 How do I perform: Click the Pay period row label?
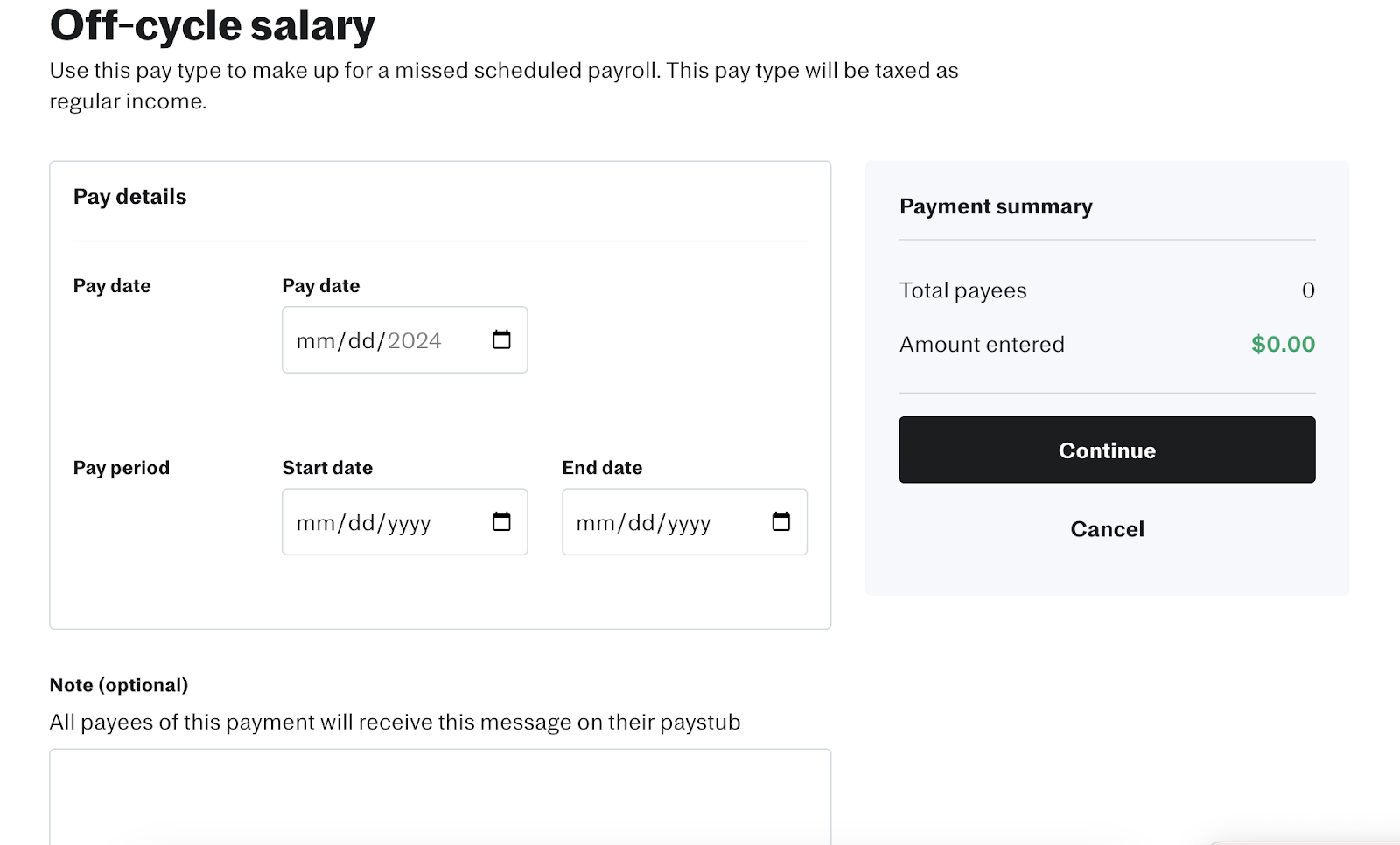point(122,468)
